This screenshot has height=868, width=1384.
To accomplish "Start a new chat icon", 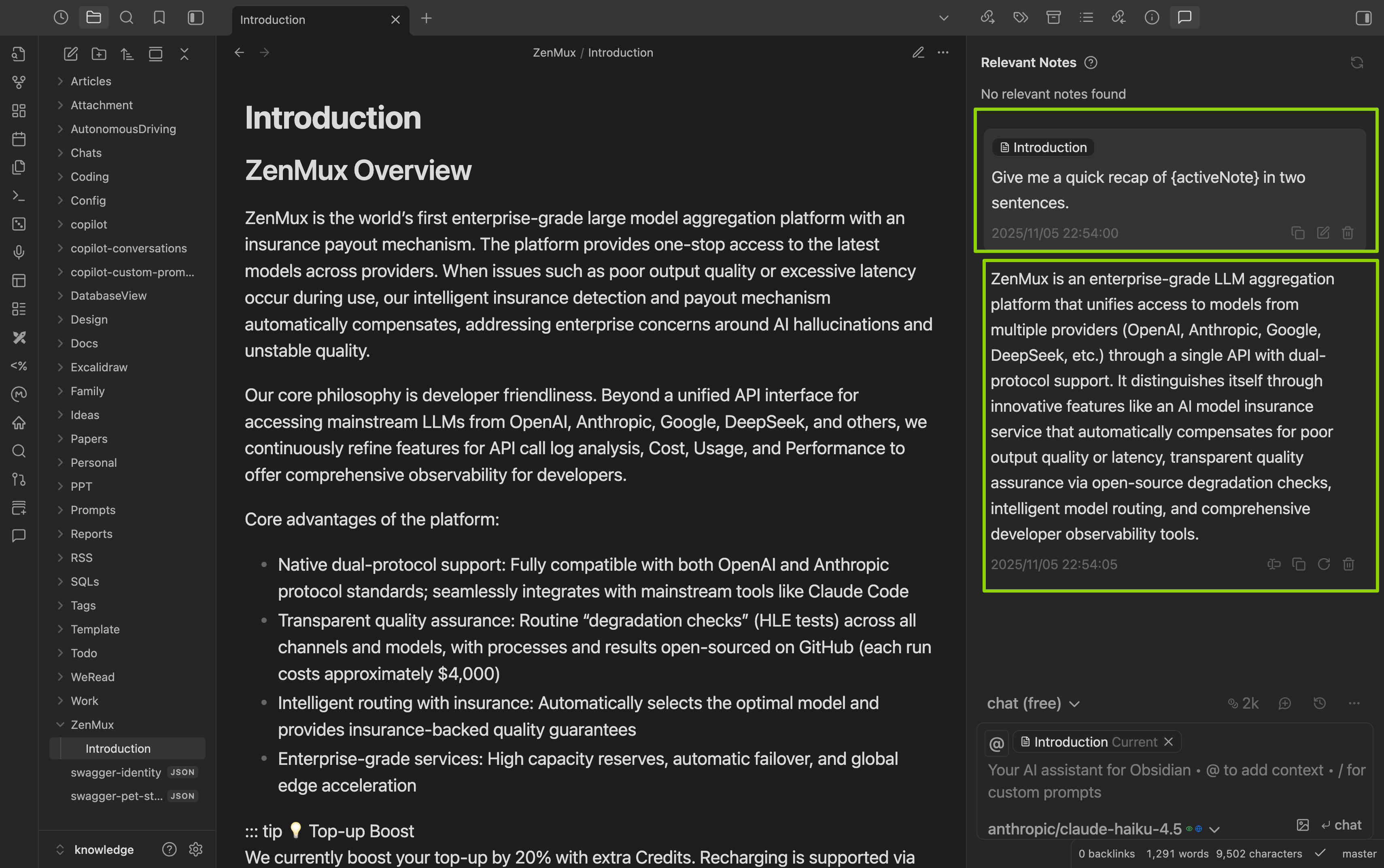I will (x=1285, y=703).
